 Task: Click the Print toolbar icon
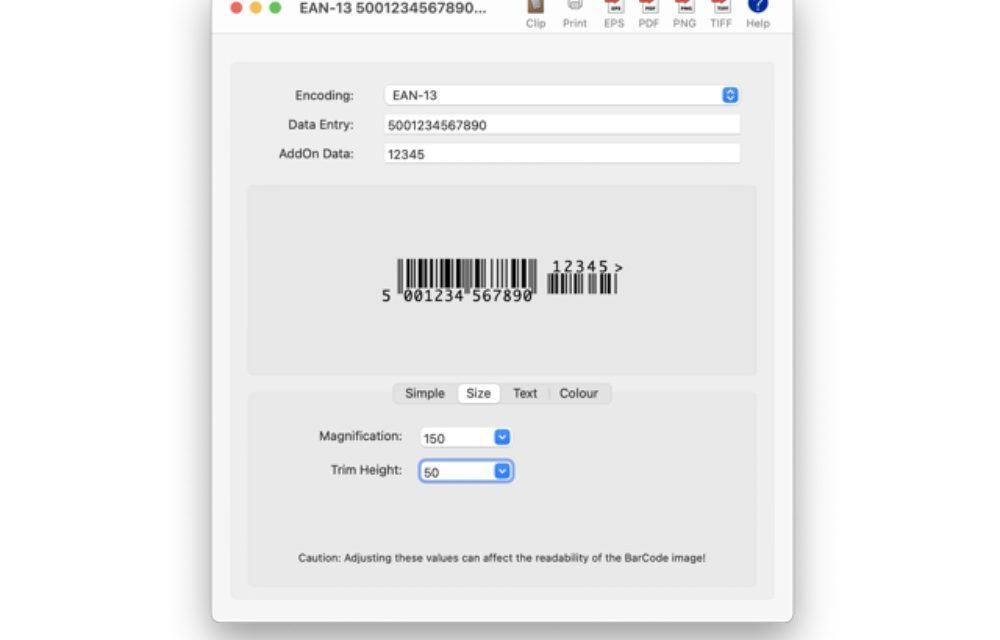pos(574,10)
